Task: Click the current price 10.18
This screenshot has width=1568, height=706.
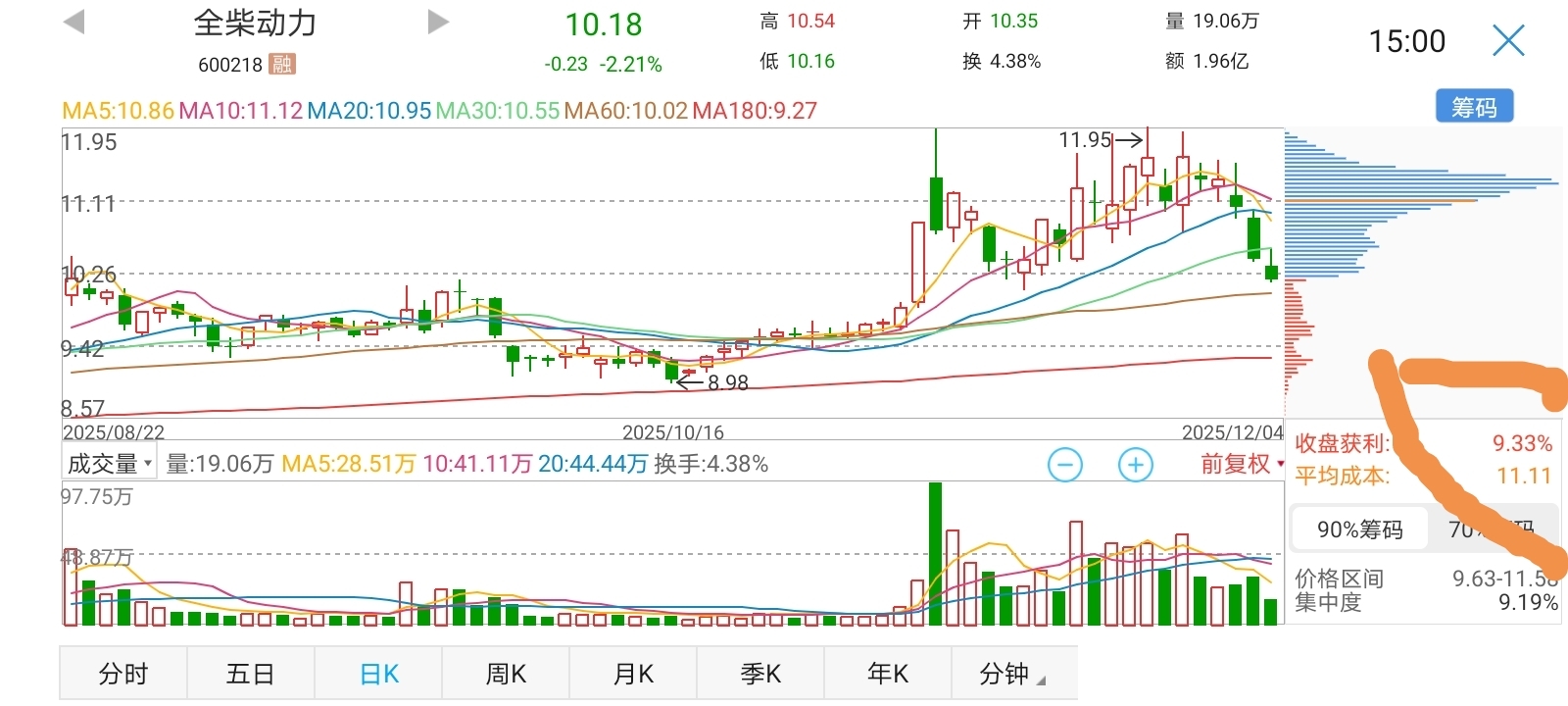Action: point(604,25)
